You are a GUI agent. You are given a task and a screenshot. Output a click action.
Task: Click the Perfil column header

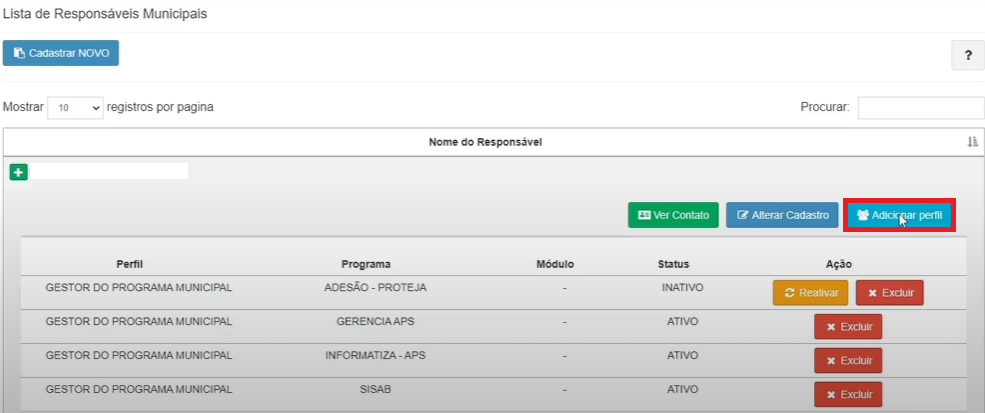(x=130, y=265)
